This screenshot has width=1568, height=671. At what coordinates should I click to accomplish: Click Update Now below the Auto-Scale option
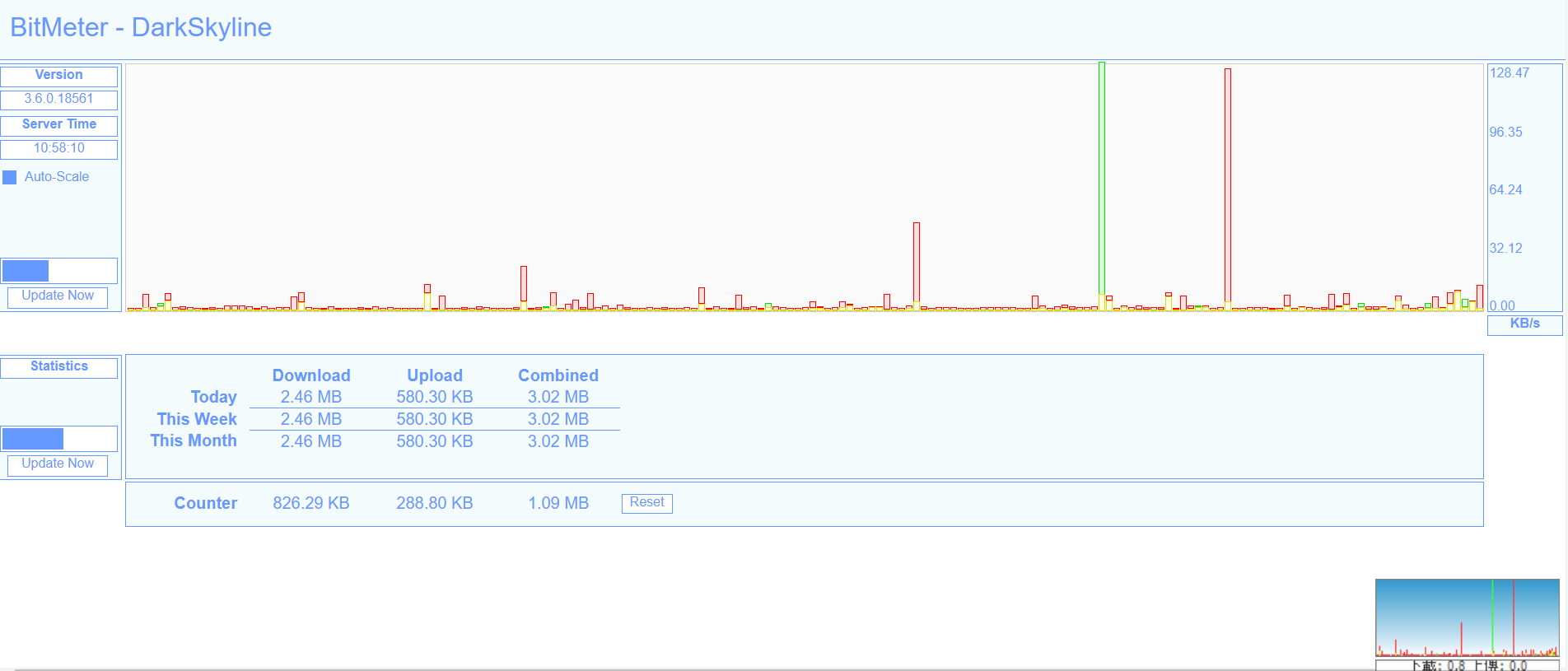click(58, 296)
